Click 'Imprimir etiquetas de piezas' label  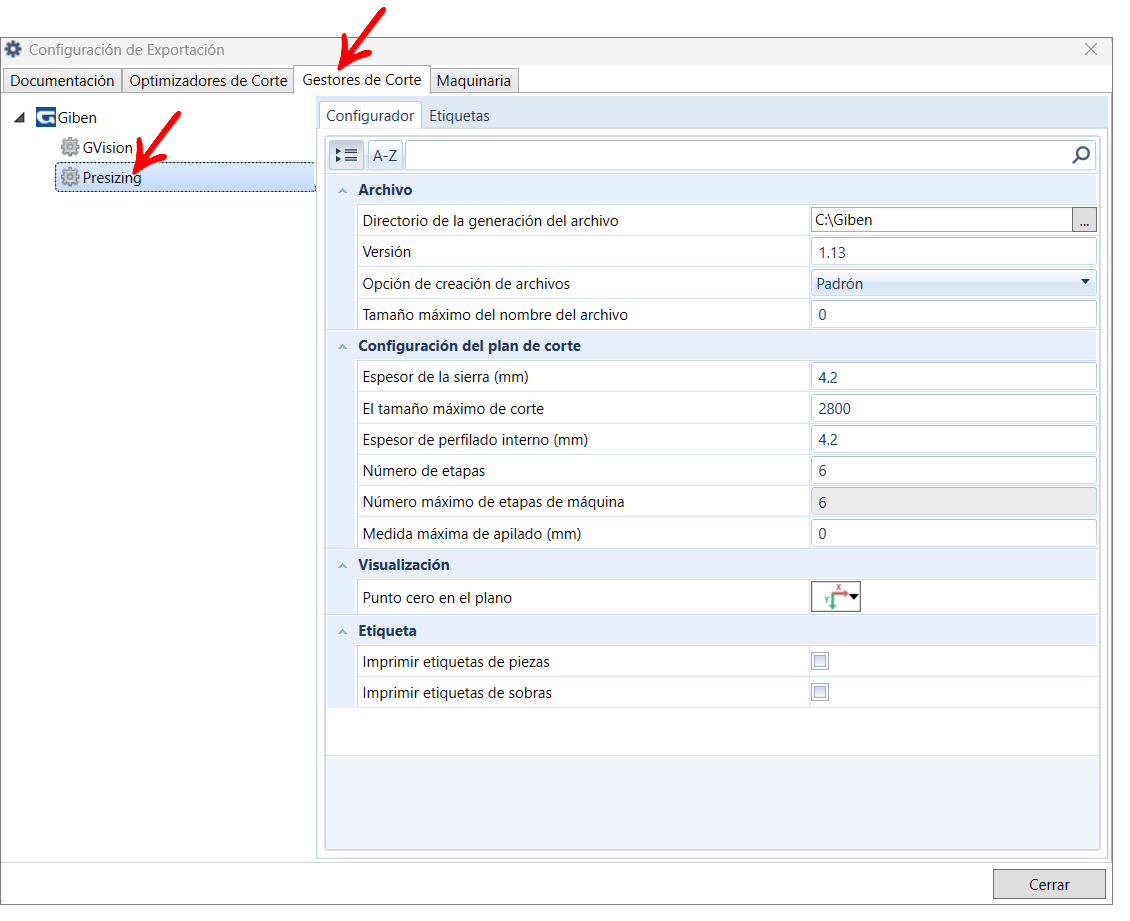coord(455,662)
